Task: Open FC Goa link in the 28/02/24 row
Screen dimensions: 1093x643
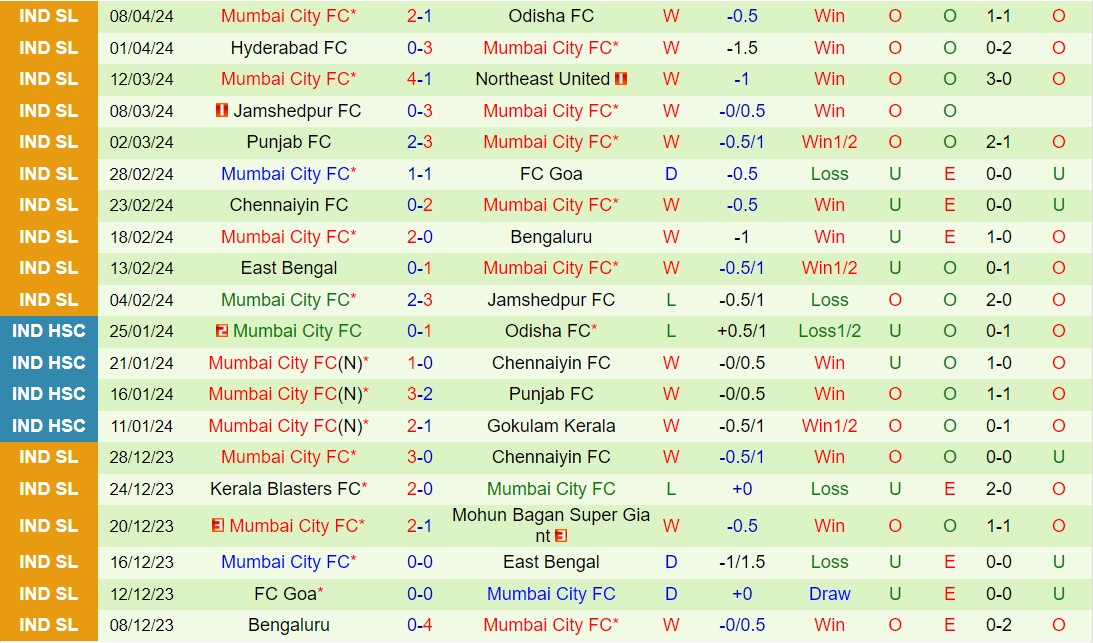Action: (550, 174)
